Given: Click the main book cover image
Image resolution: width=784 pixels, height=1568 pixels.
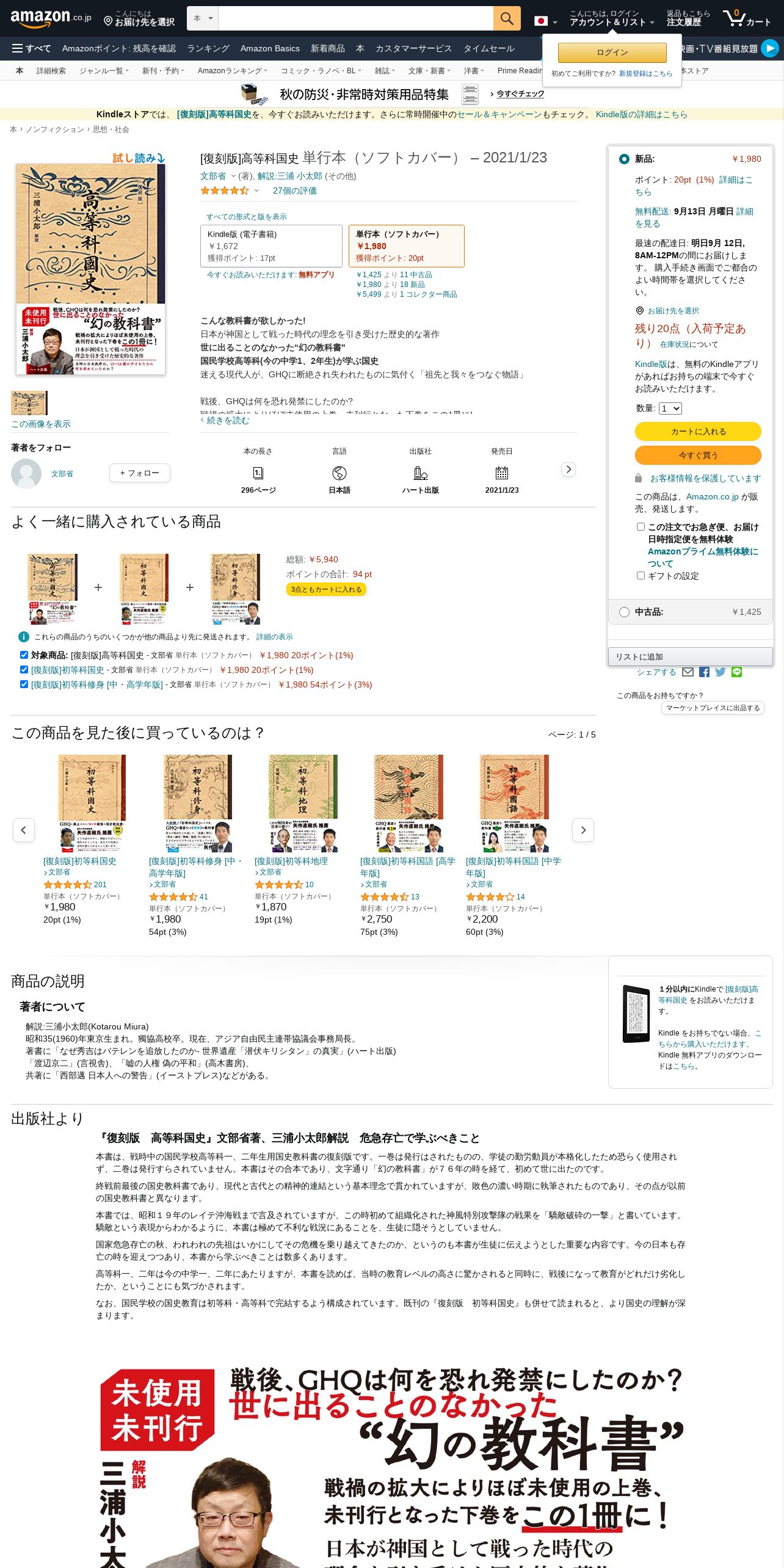Looking at the screenshot, I should [x=90, y=269].
